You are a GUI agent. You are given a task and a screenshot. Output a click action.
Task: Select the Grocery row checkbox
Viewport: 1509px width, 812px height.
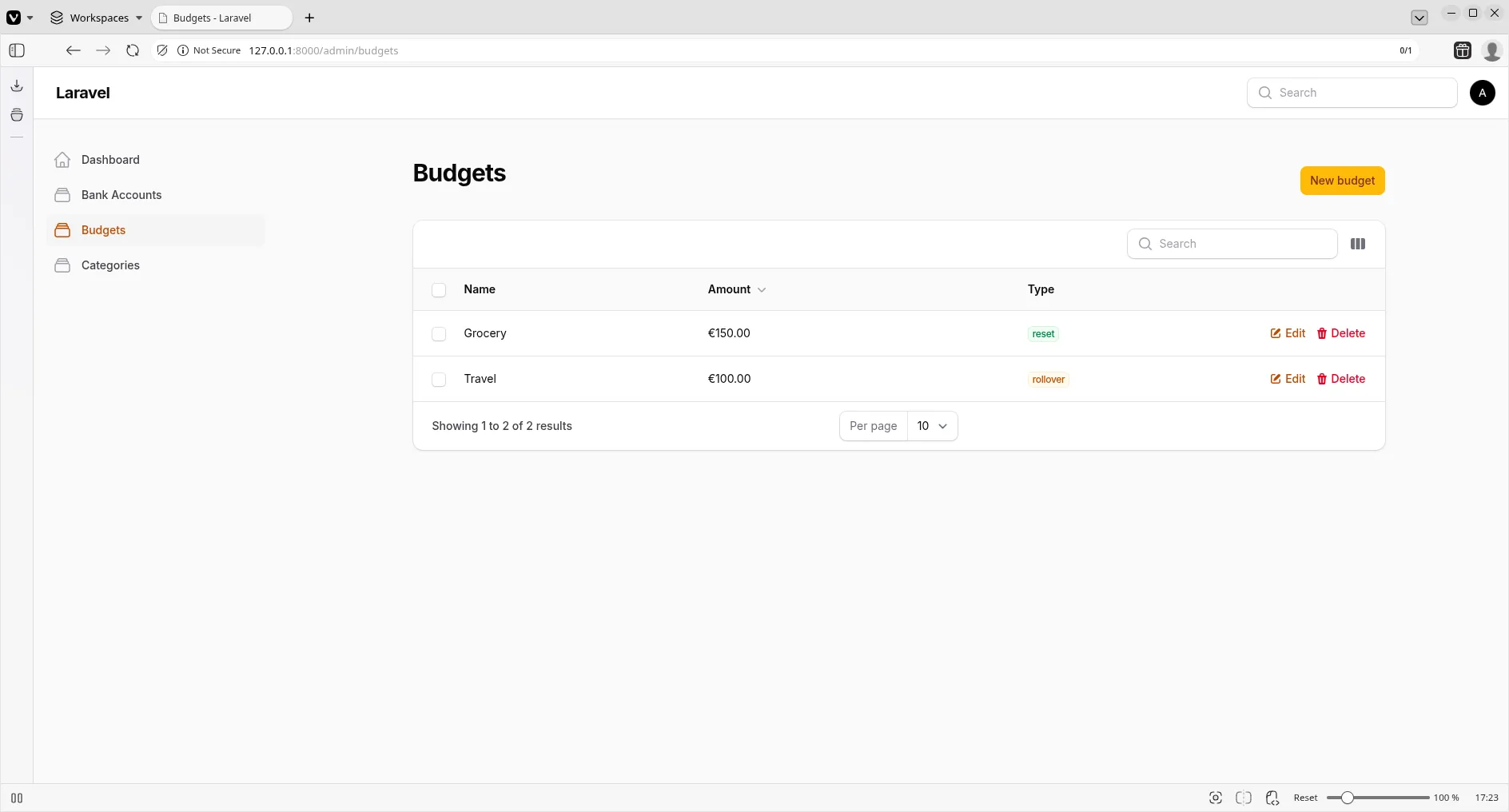point(439,334)
